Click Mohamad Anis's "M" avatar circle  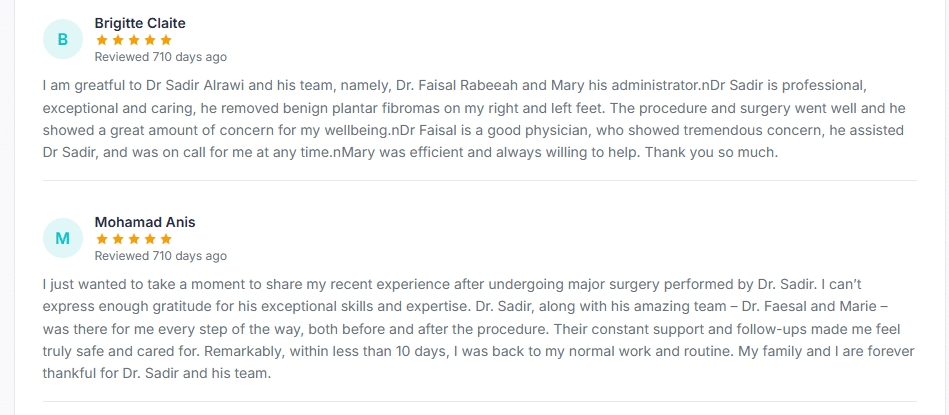pyautogui.click(x=62, y=238)
